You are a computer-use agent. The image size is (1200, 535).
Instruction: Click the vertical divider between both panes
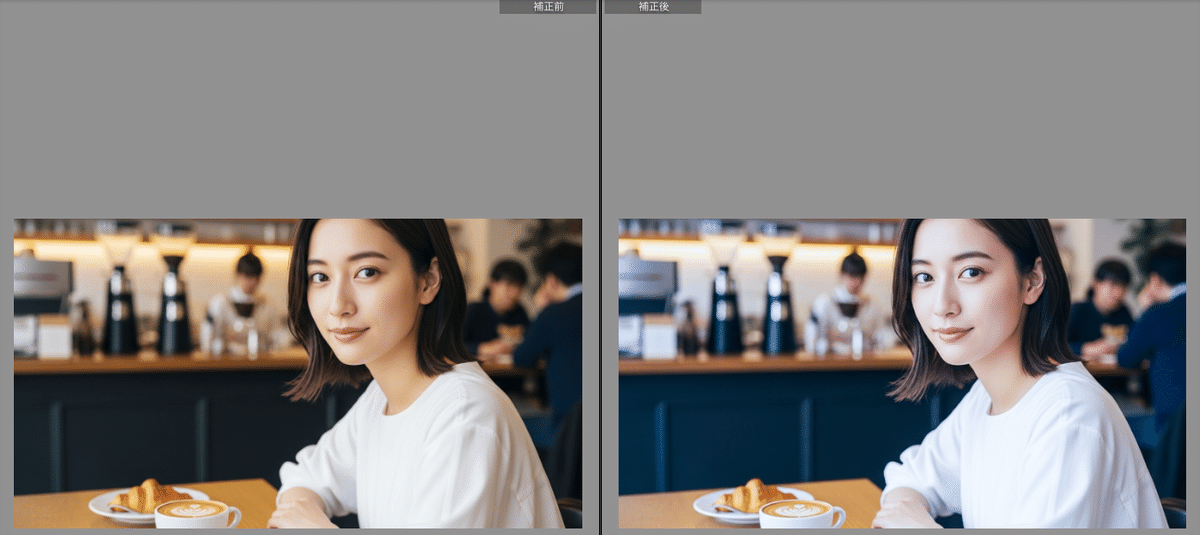coord(600,267)
